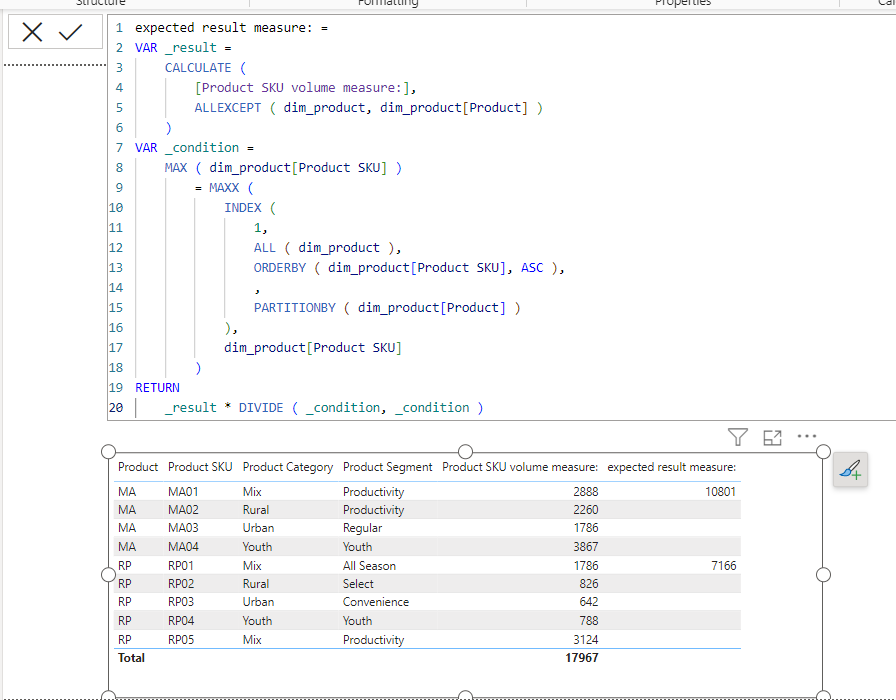Sort by expected result measure header
The image size is (896, 700).
pos(671,467)
